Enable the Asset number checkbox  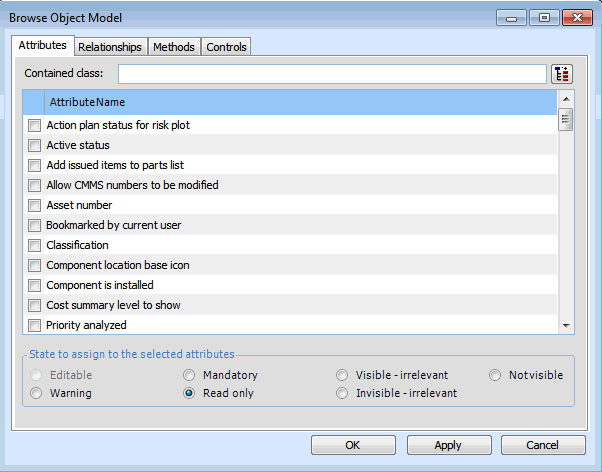(34, 205)
